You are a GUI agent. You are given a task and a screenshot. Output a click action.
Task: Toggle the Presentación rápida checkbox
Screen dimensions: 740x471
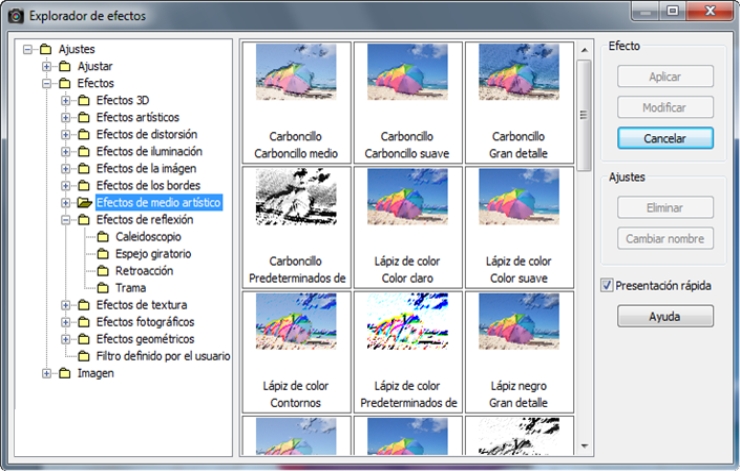(608, 286)
